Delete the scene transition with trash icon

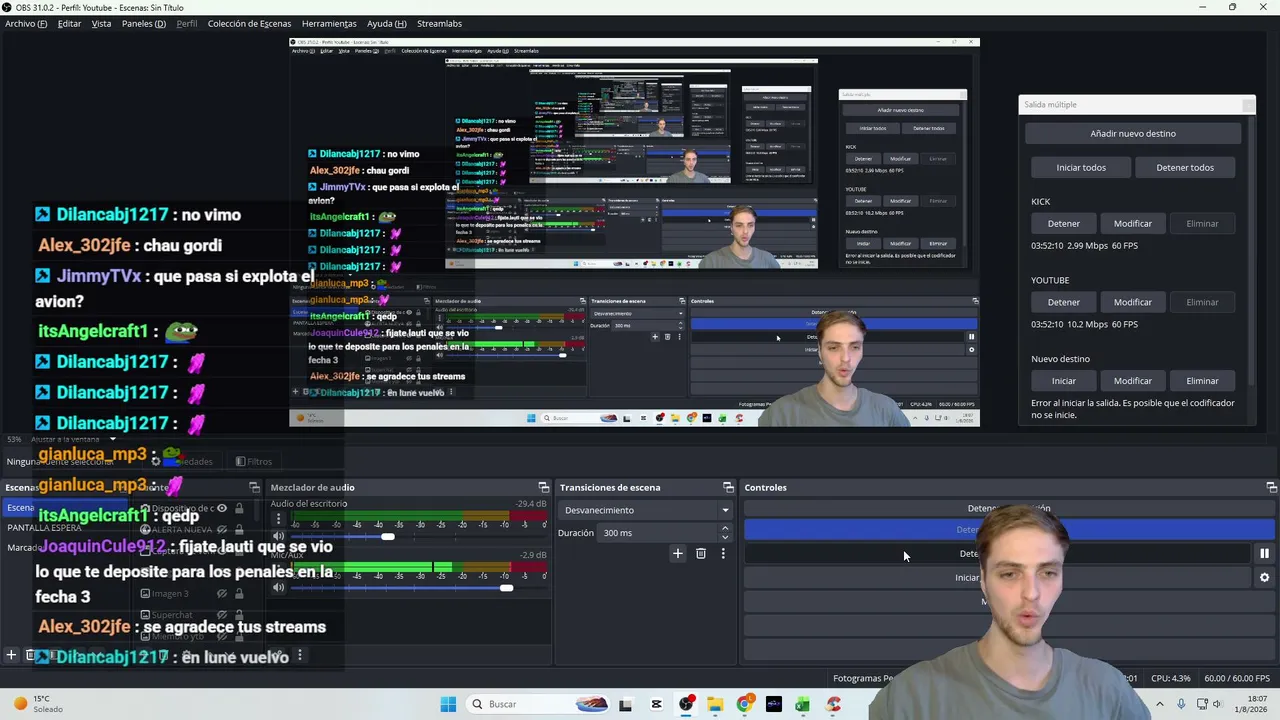[700, 554]
